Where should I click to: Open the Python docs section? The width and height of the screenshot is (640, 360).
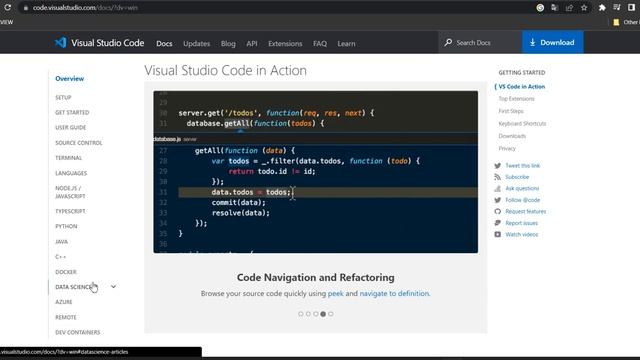pyautogui.click(x=66, y=226)
